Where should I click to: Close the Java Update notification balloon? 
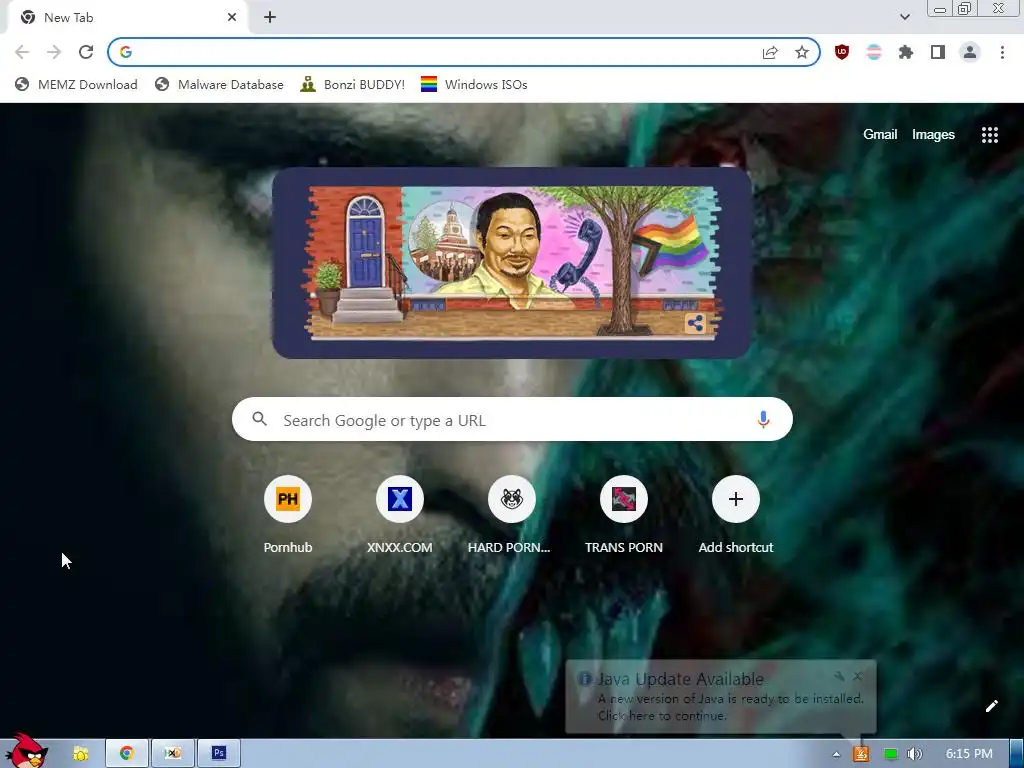tap(857, 676)
